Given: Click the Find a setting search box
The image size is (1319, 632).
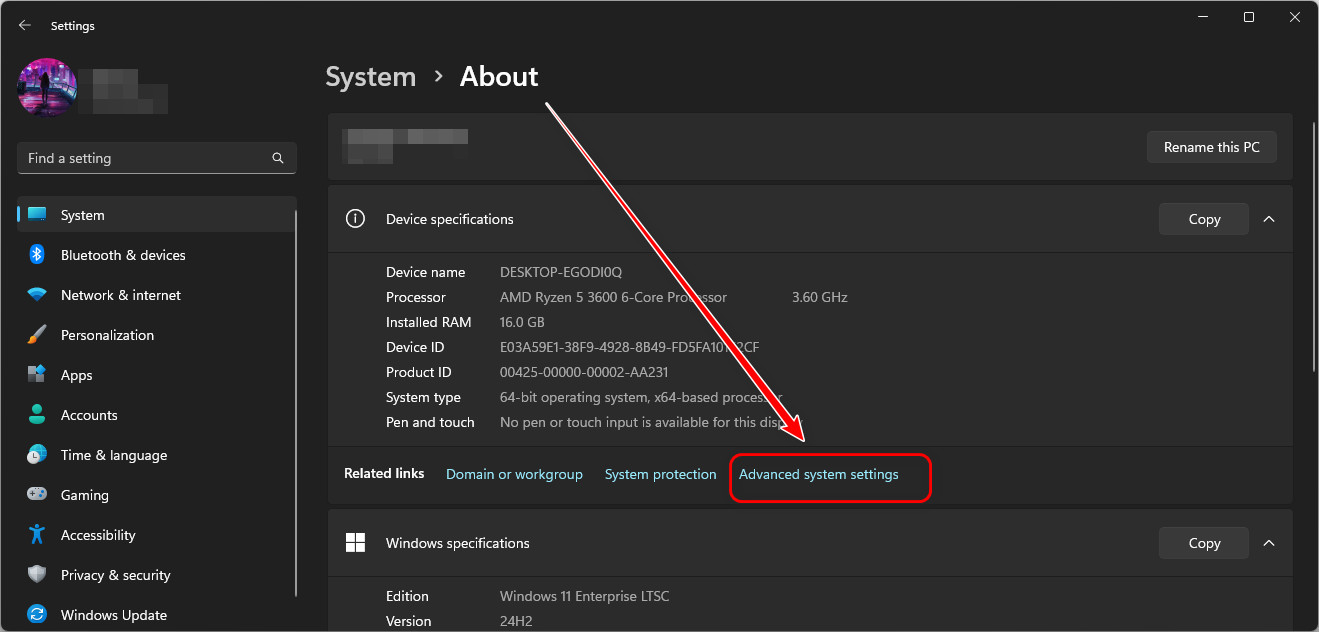Looking at the screenshot, I should click(145, 158).
